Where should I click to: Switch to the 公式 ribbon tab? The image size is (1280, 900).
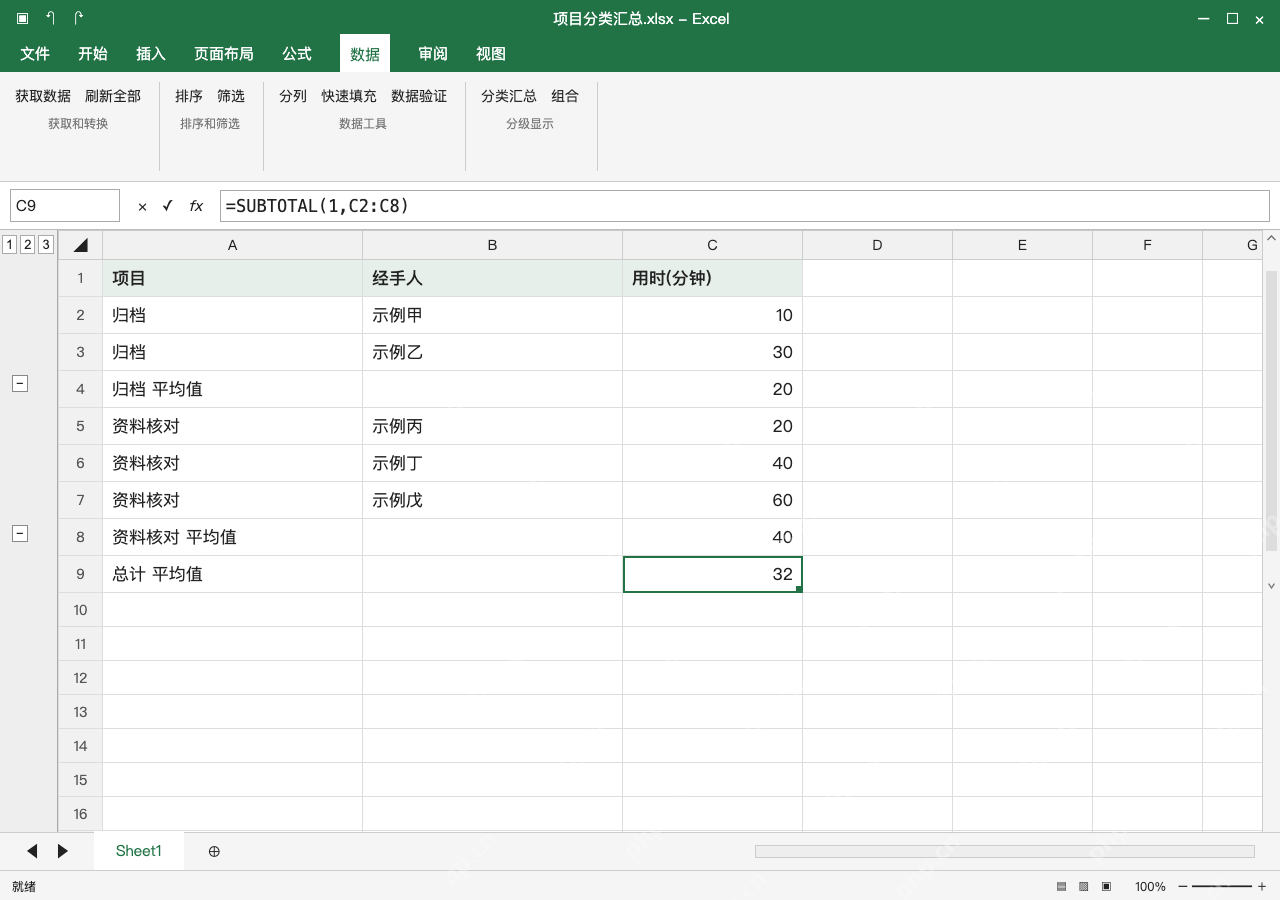coord(297,54)
